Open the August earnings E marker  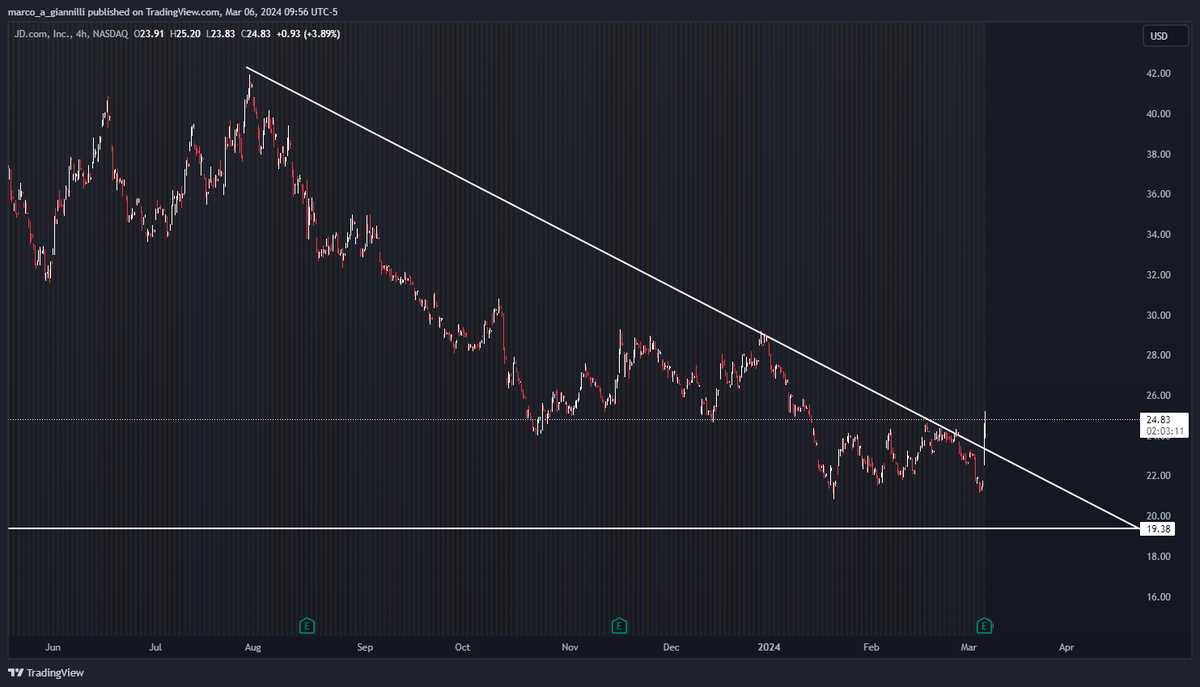click(308, 626)
